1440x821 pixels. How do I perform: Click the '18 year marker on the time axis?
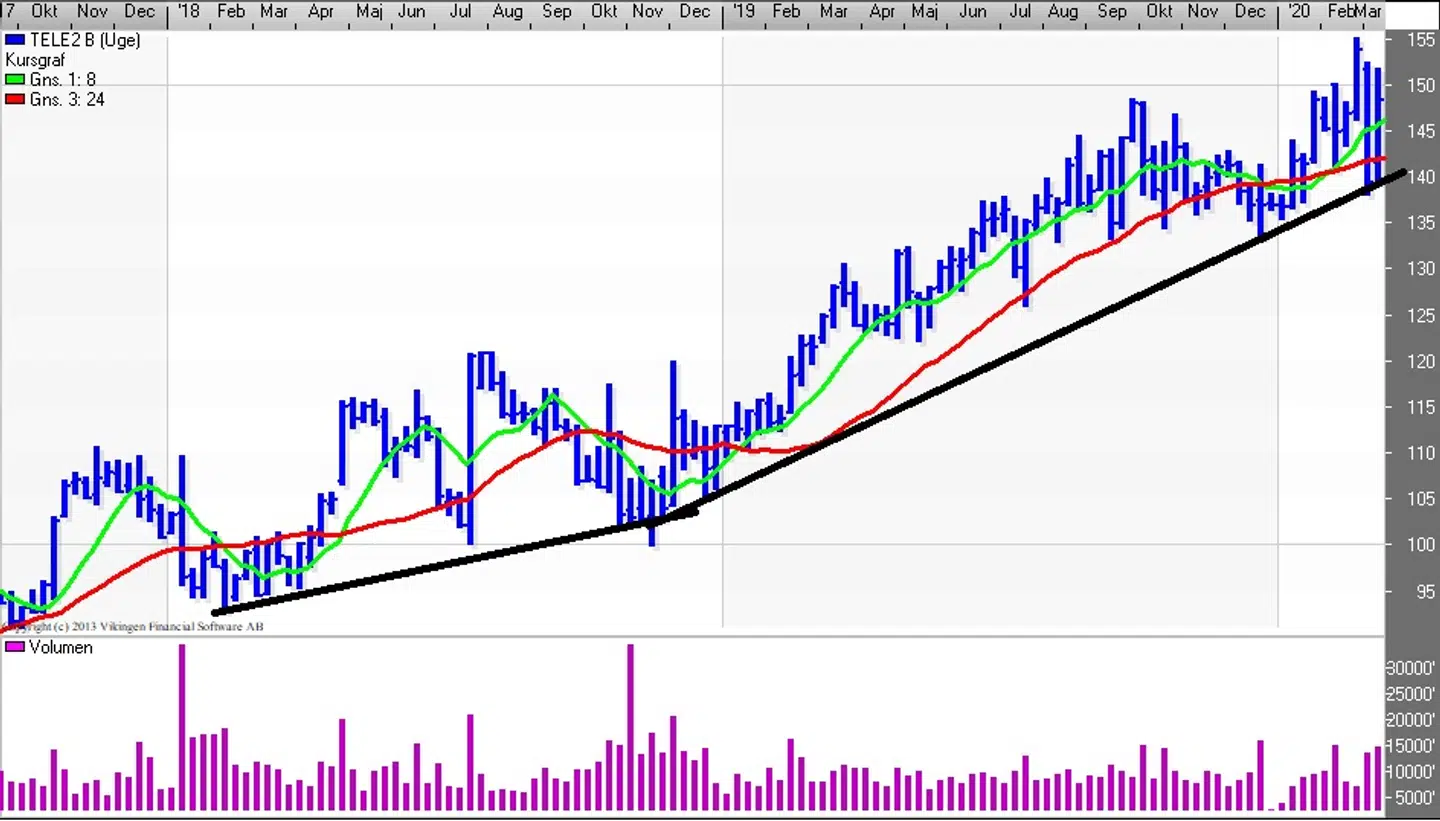(x=187, y=12)
